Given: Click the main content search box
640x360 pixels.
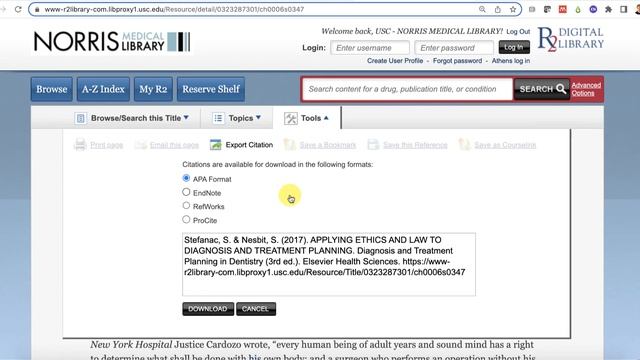Looking at the screenshot, I should click(x=407, y=89).
